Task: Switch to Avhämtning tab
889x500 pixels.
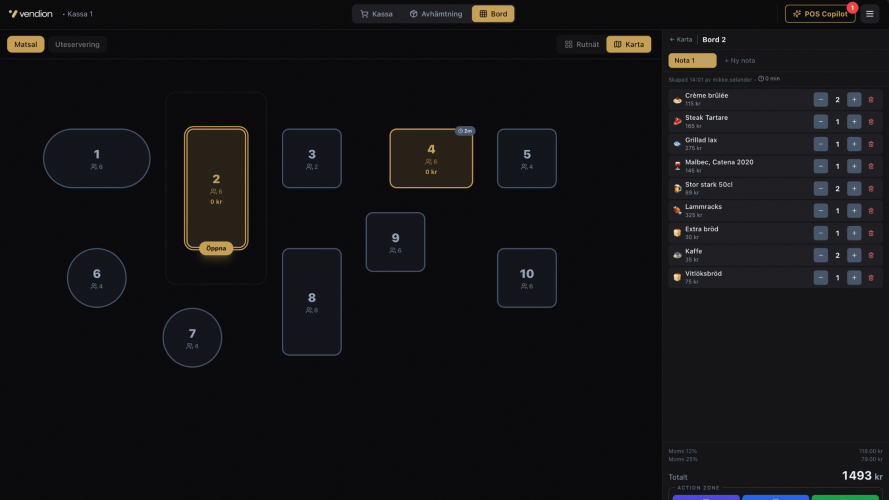Action: click(435, 14)
